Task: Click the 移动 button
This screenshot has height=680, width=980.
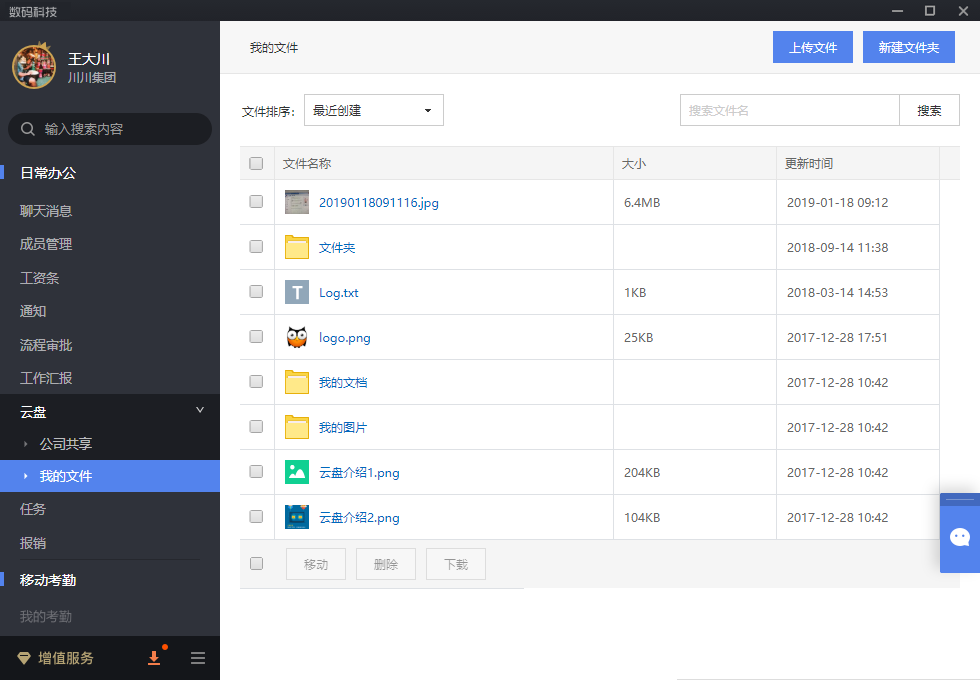Action: 316,564
